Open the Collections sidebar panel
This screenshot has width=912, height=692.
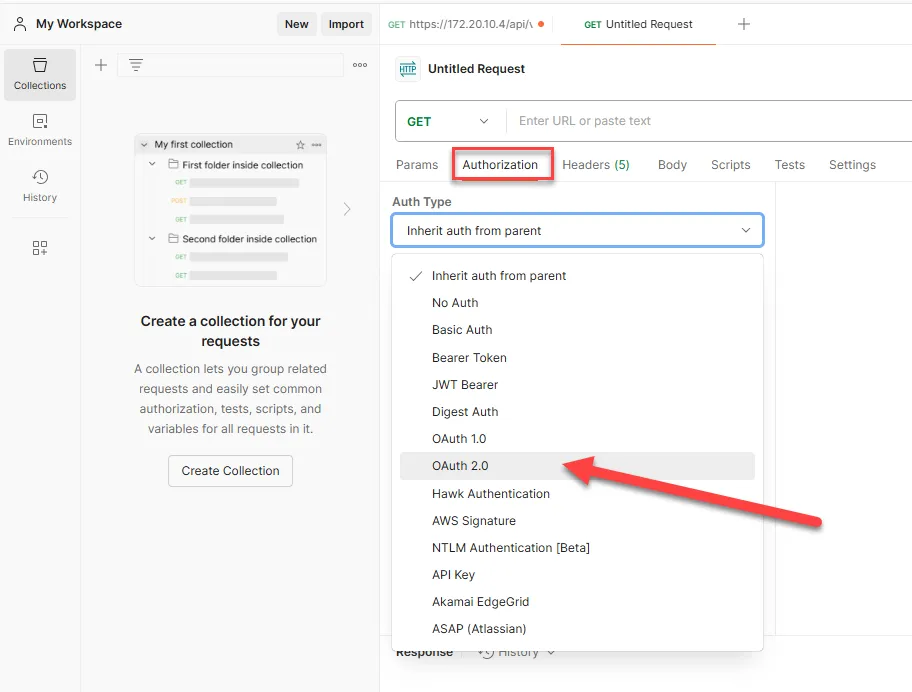[x=40, y=74]
